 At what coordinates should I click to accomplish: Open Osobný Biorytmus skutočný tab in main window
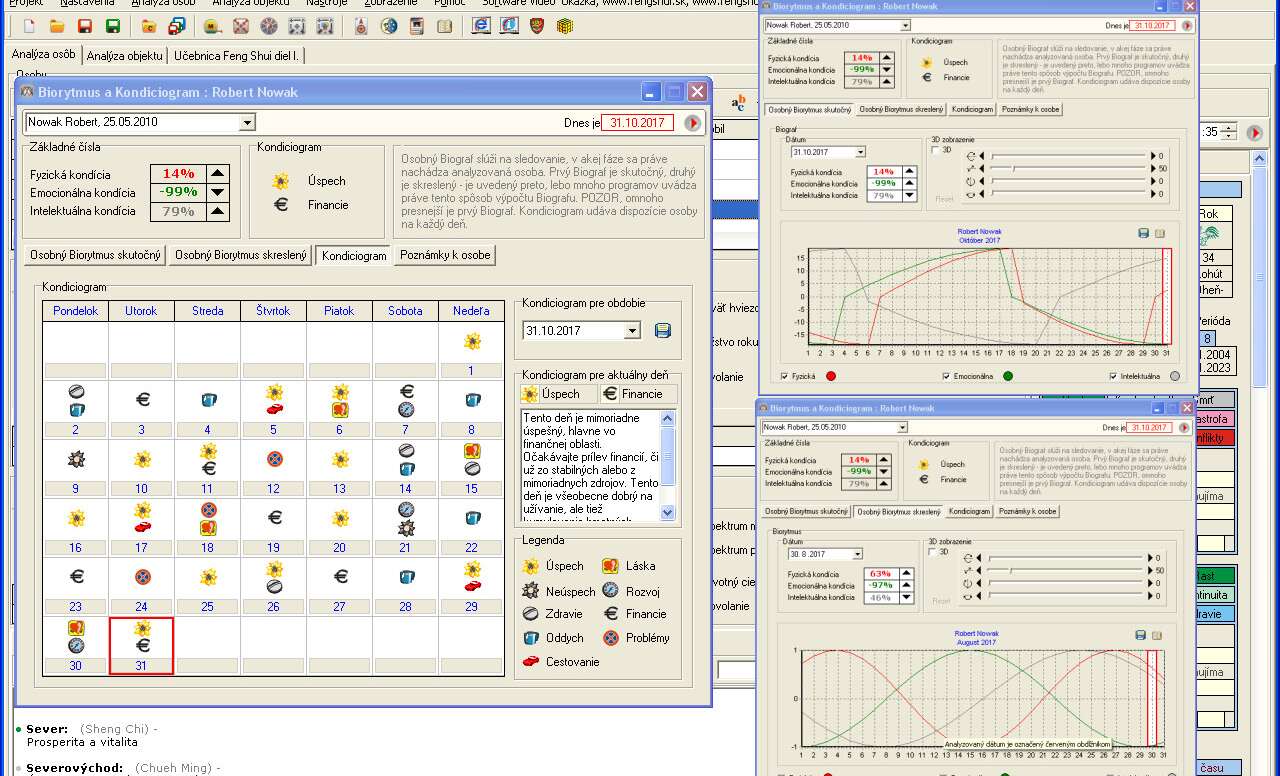(95, 255)
